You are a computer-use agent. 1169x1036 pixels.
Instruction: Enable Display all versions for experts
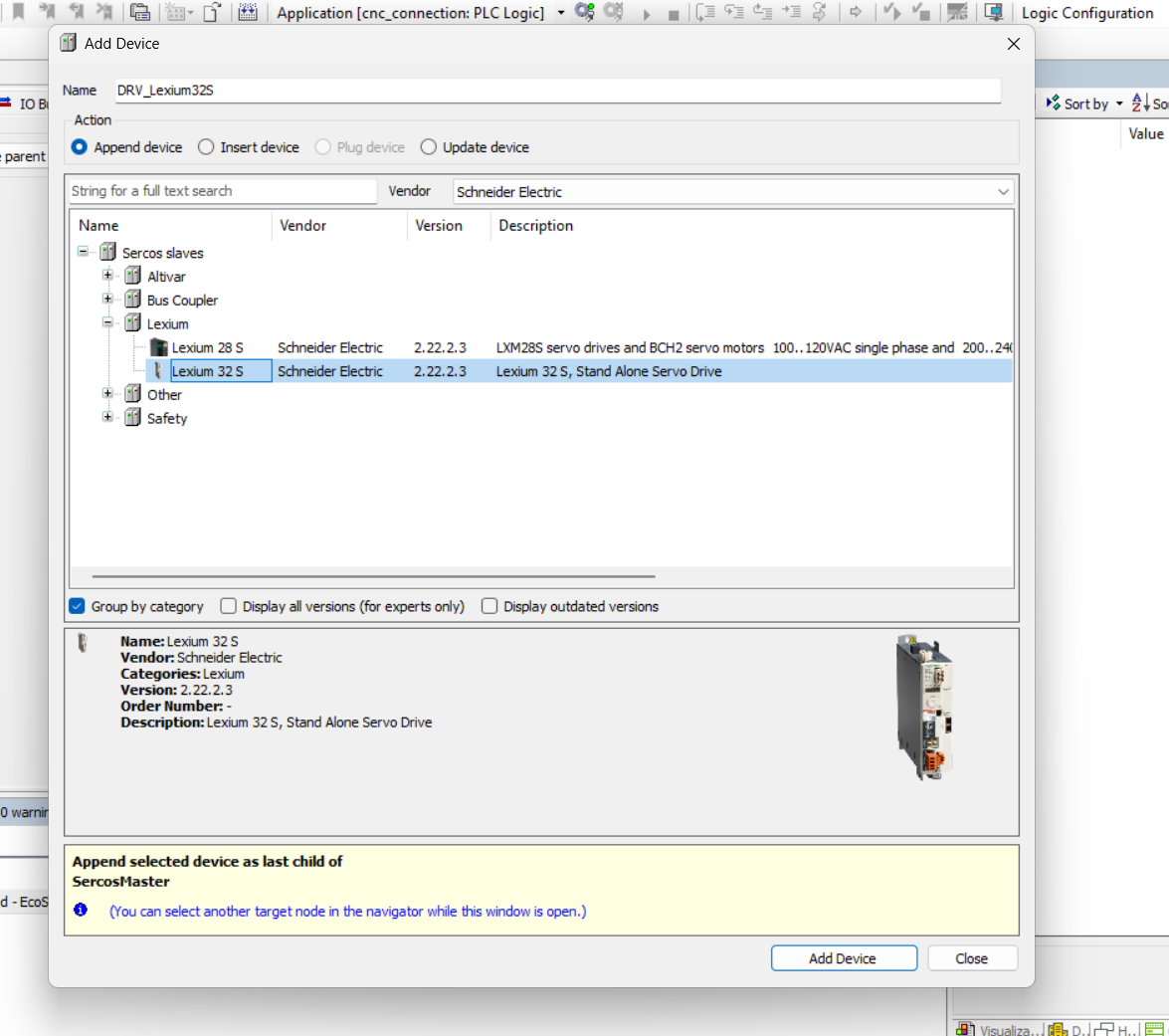pos(229,606)
